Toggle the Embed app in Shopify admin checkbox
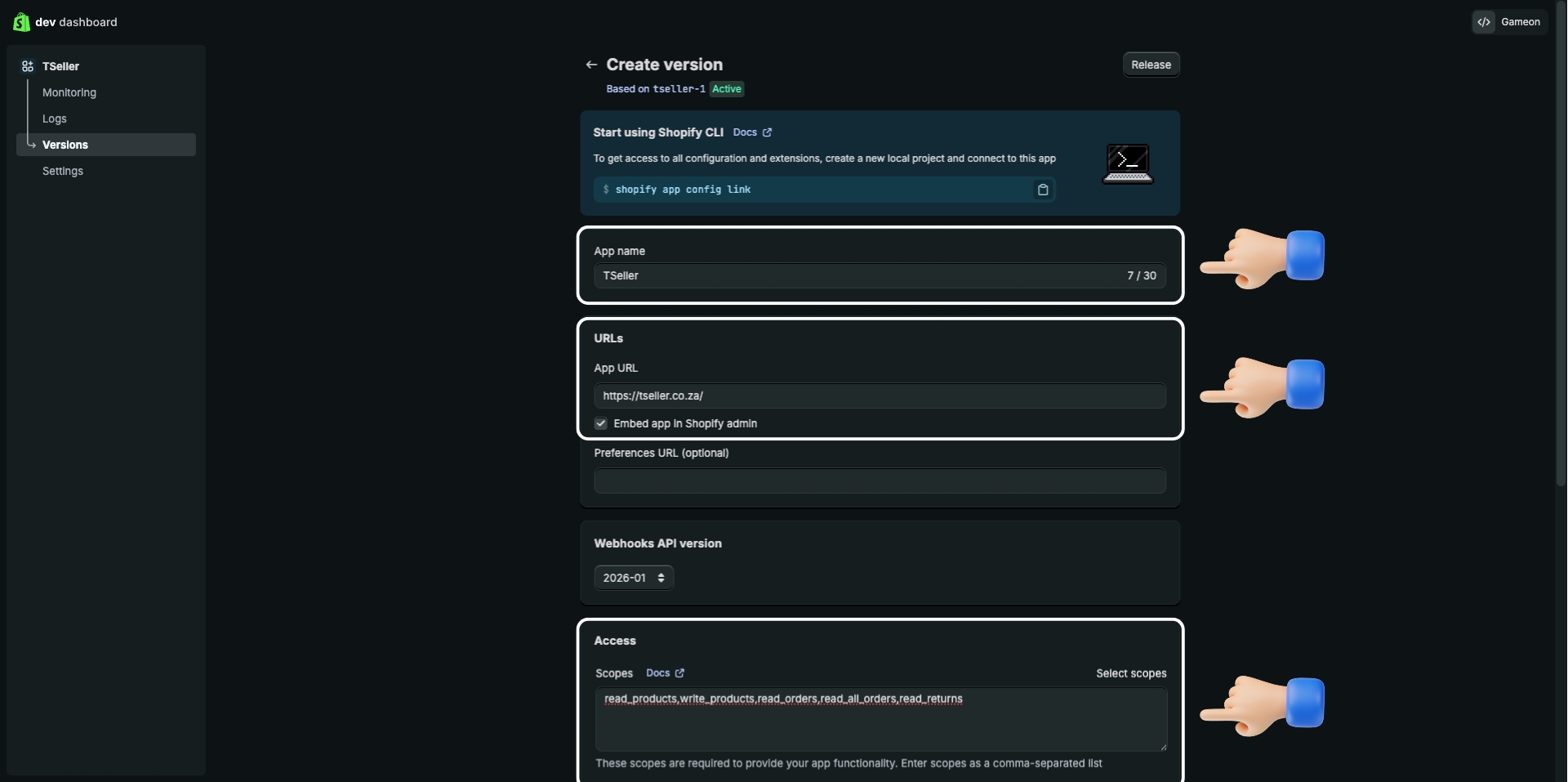Image resolution: width=1568 pixels, height=782 pixels. tap(600, 423)
